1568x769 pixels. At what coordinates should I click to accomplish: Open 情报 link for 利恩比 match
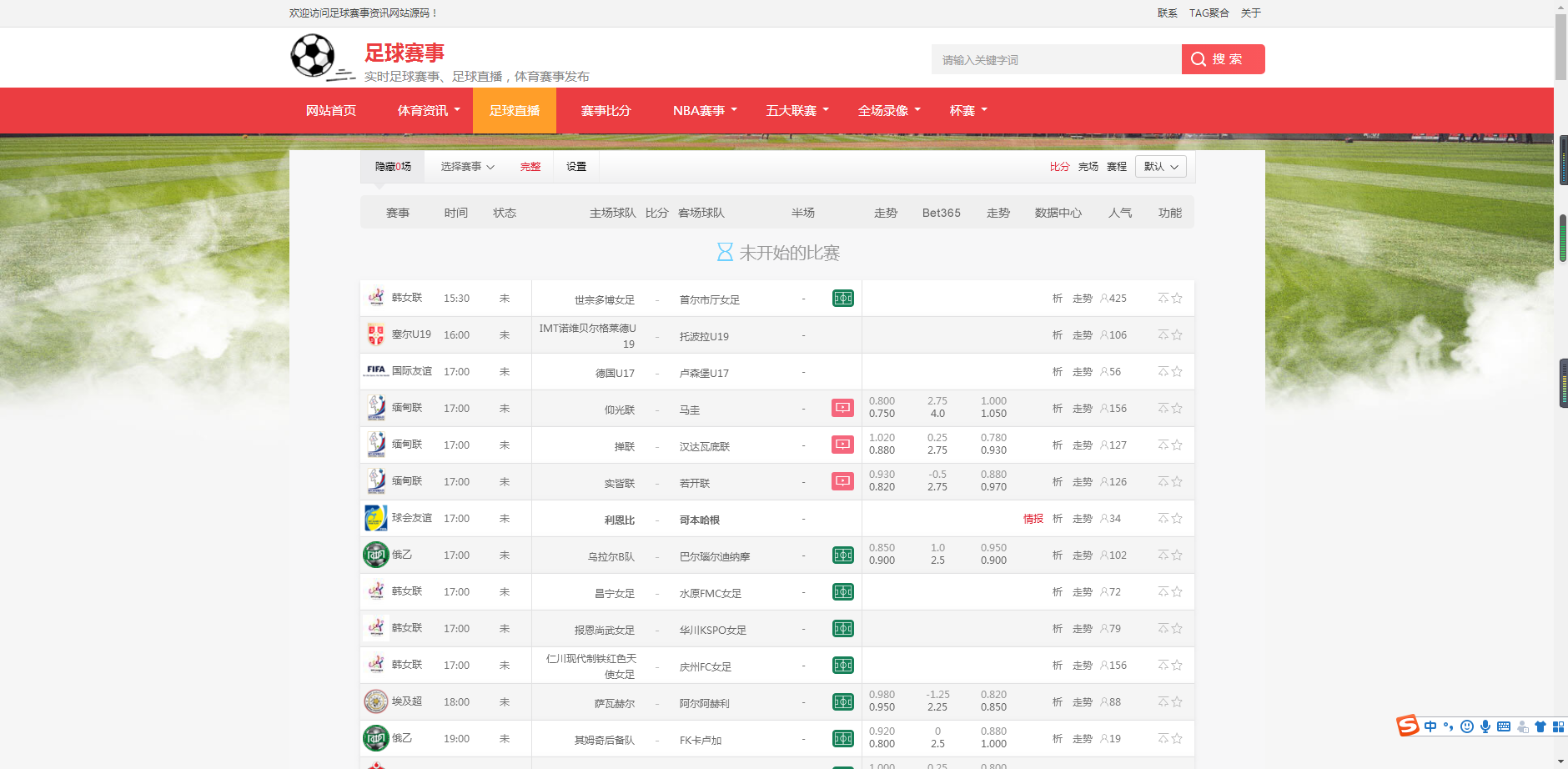click(1033, 519)
